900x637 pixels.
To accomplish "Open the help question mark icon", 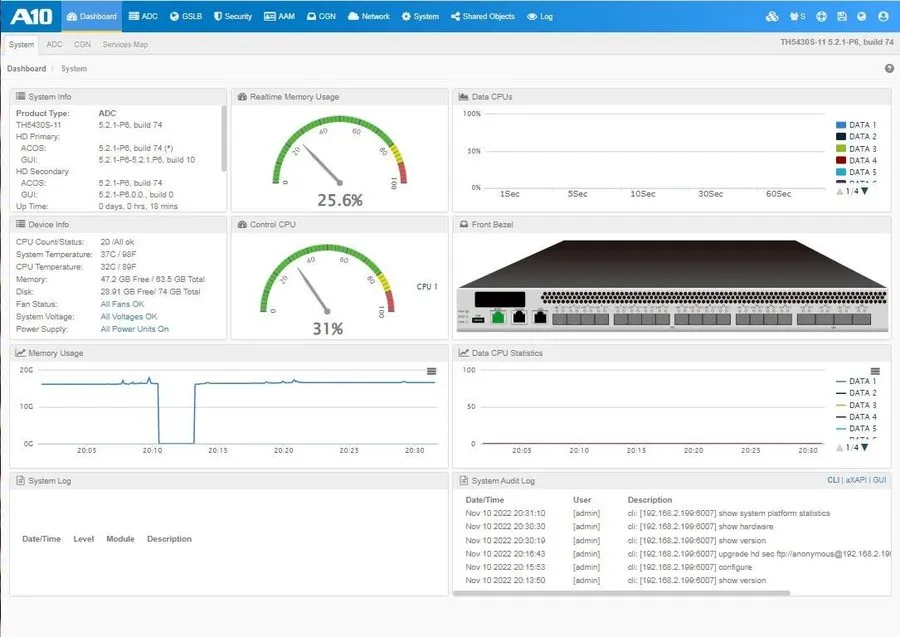I will pos(889,68).
